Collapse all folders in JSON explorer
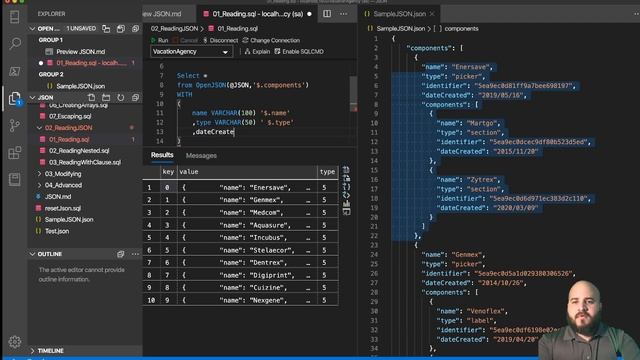This screenshot has height=360, width=640. pyautogui.click(x=135, y=98)
